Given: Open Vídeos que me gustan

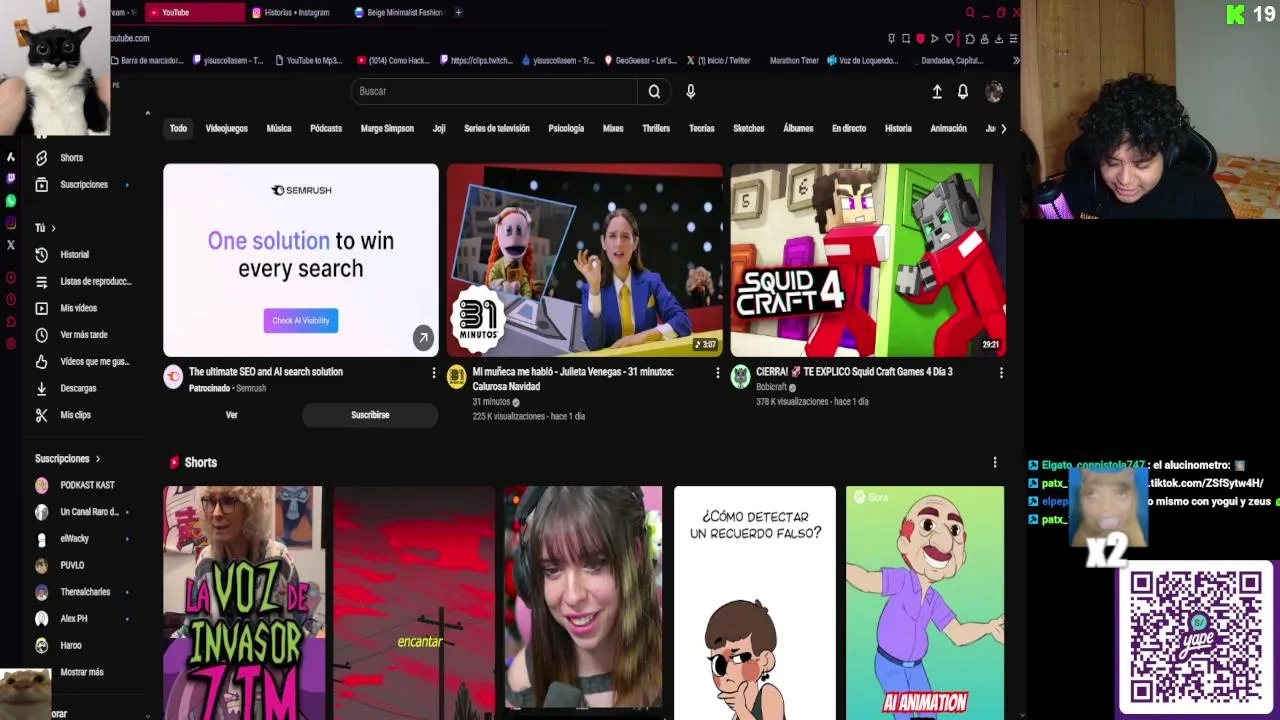Looking at the screenshot, I should [83, 362].
